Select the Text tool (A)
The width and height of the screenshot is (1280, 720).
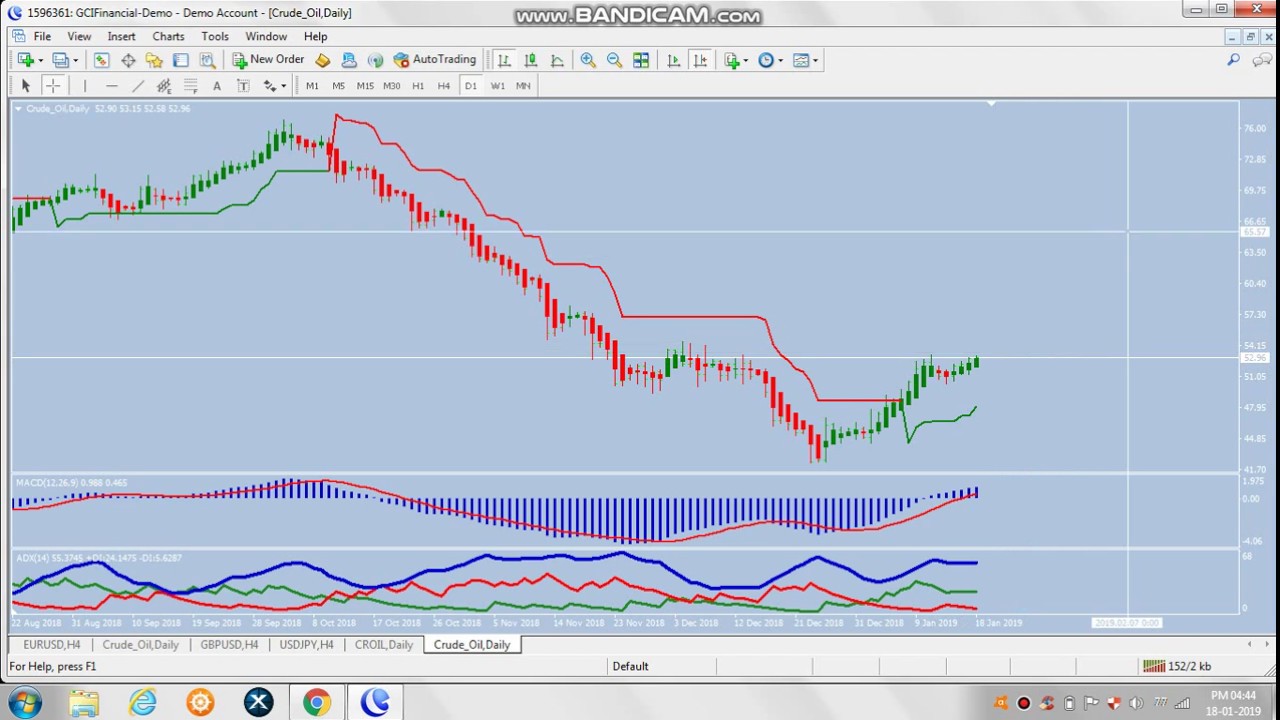[x=216, y=86]
